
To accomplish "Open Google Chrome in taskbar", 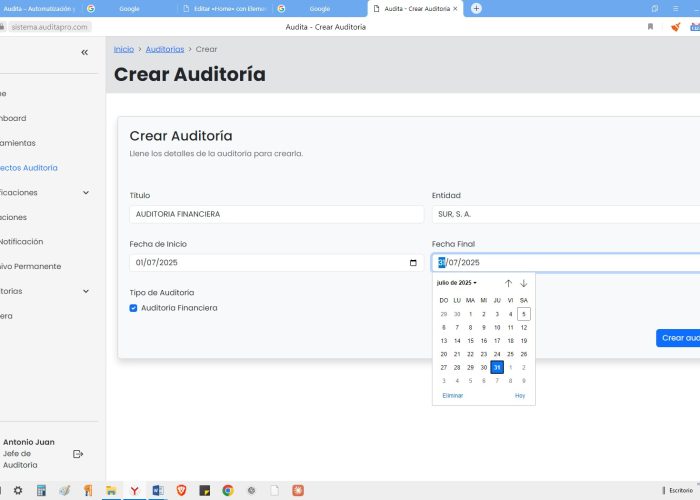I will 228,491.
